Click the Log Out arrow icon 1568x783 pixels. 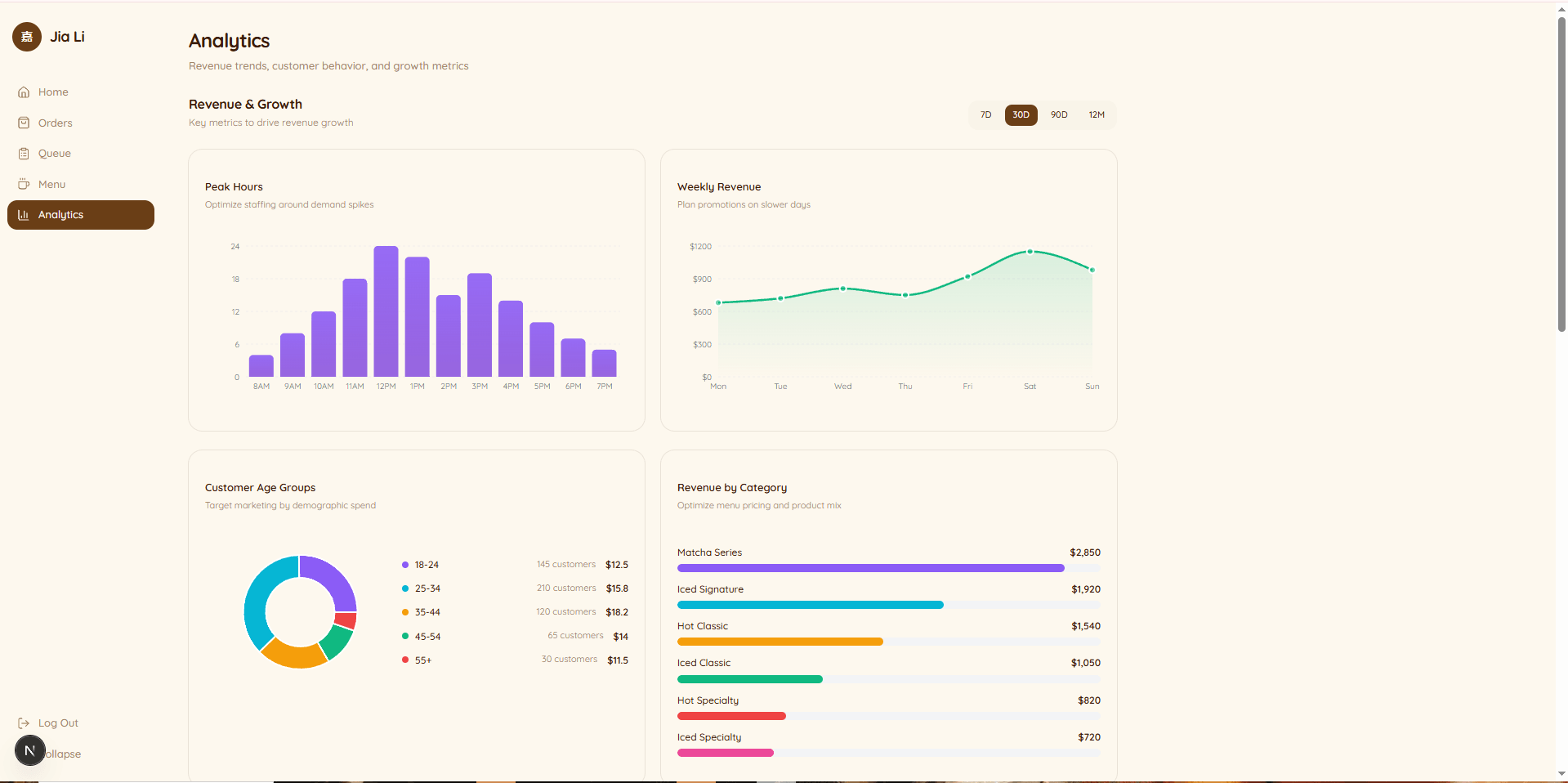(24, 723)
